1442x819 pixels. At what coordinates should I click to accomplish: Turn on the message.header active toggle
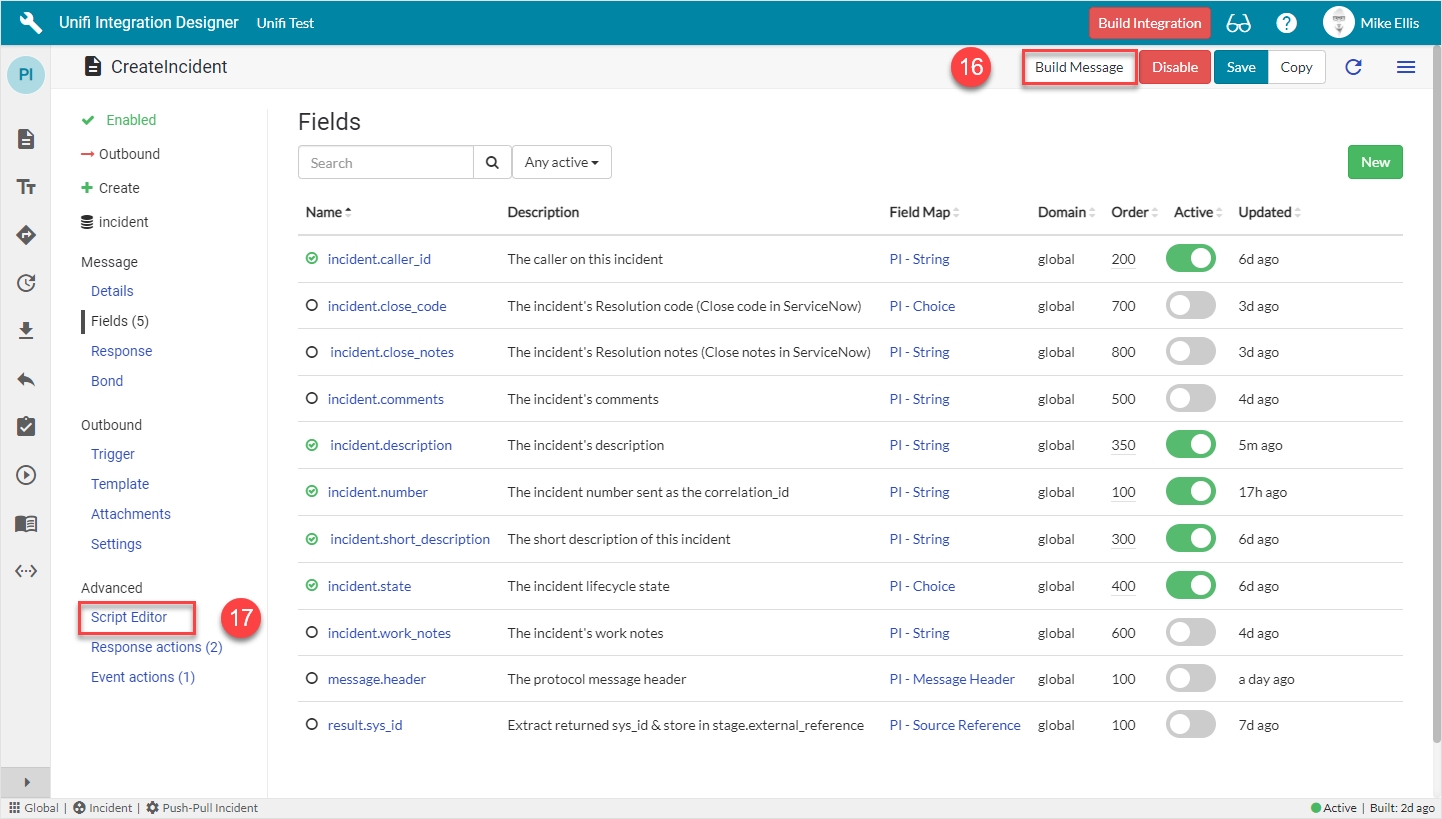coord(1190,679)
